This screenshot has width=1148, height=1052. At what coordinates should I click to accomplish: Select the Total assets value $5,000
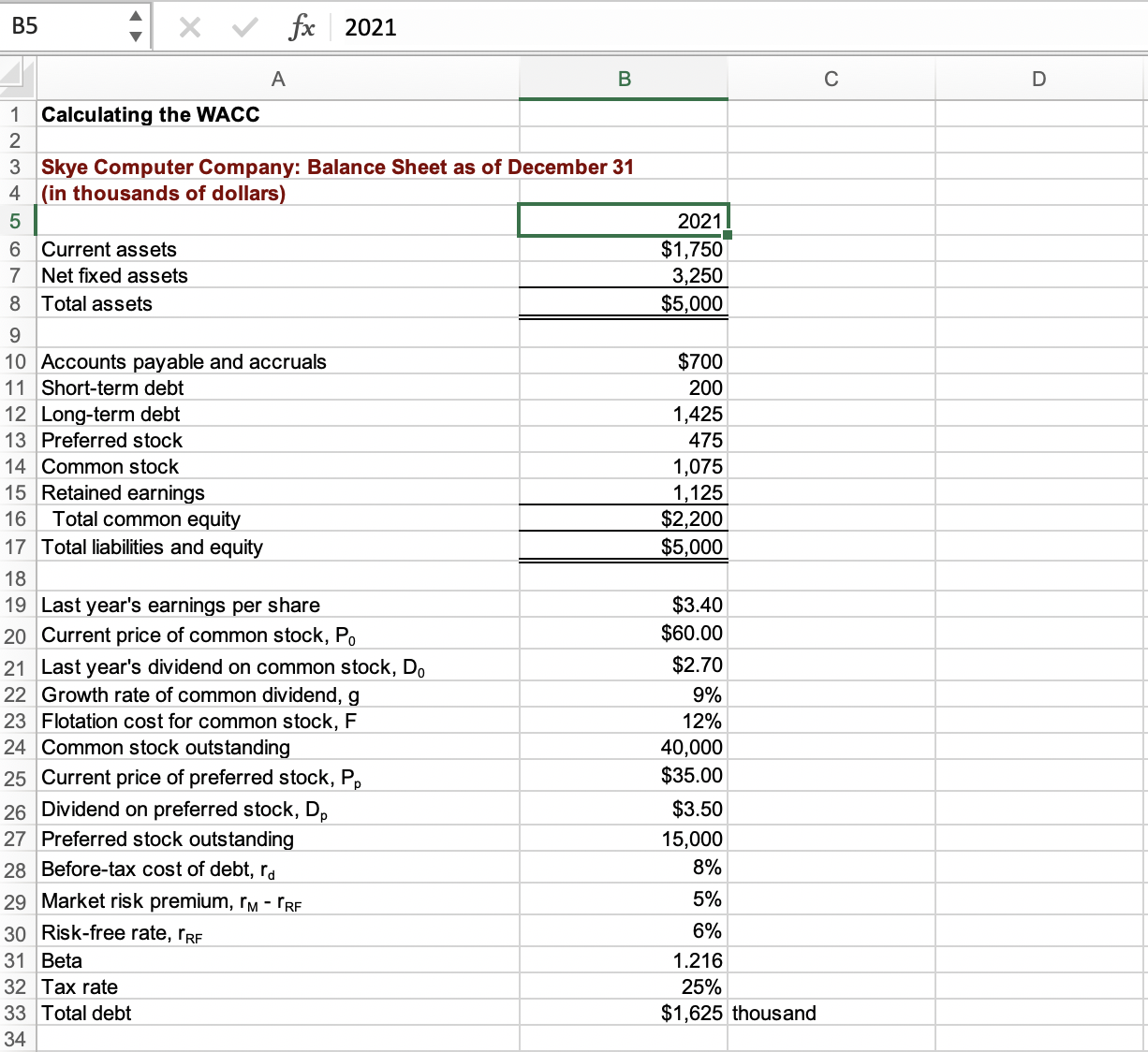[623, 303]
